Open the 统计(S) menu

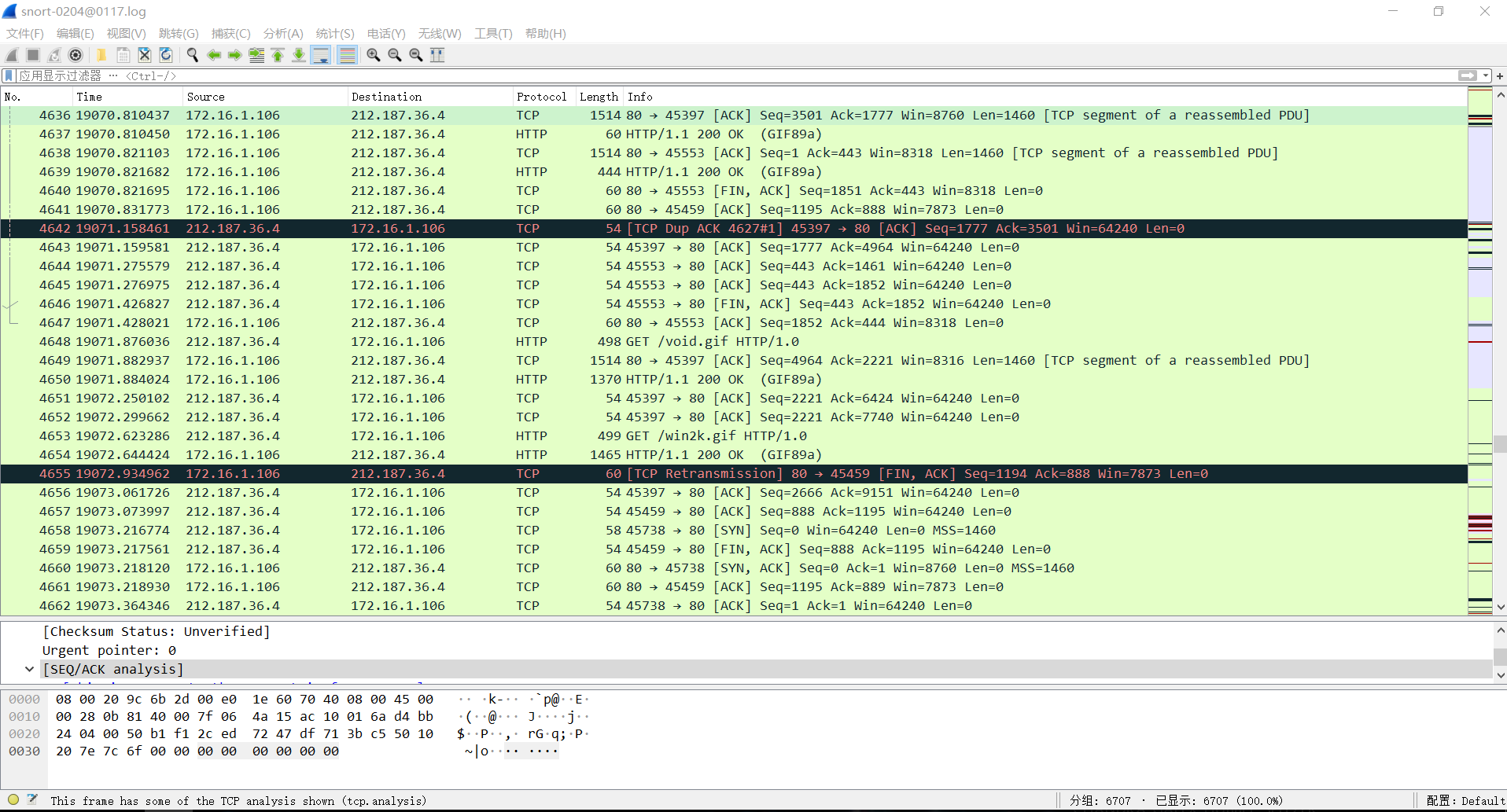(335, 34)
